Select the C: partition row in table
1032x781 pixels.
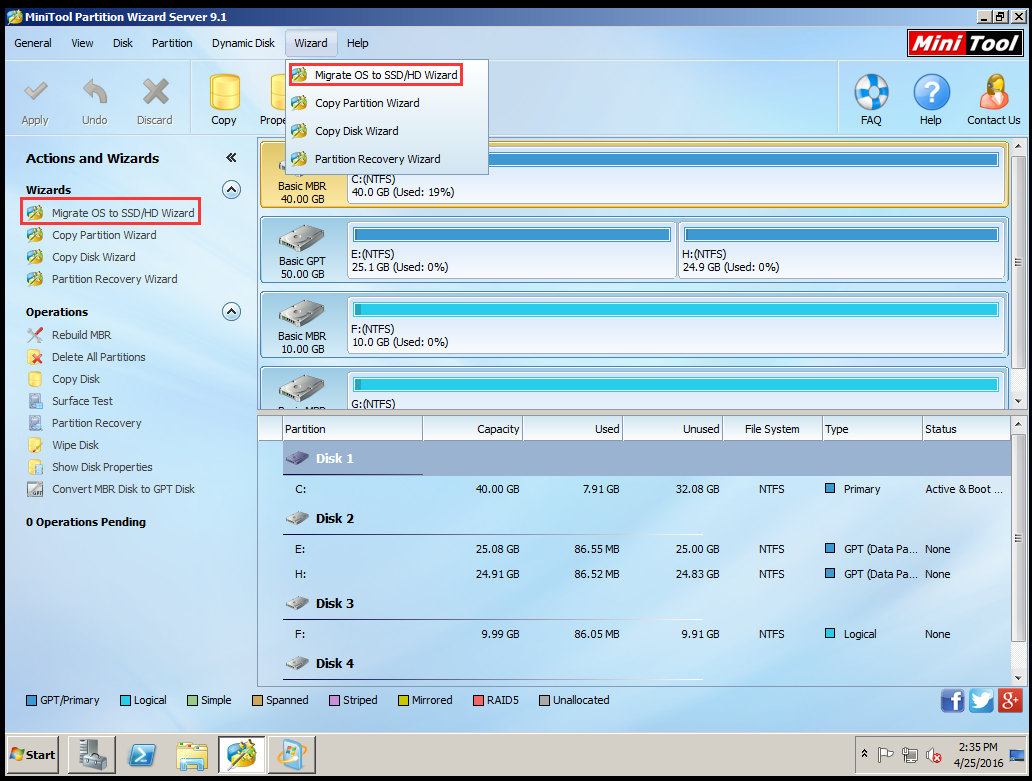point(647,489)
